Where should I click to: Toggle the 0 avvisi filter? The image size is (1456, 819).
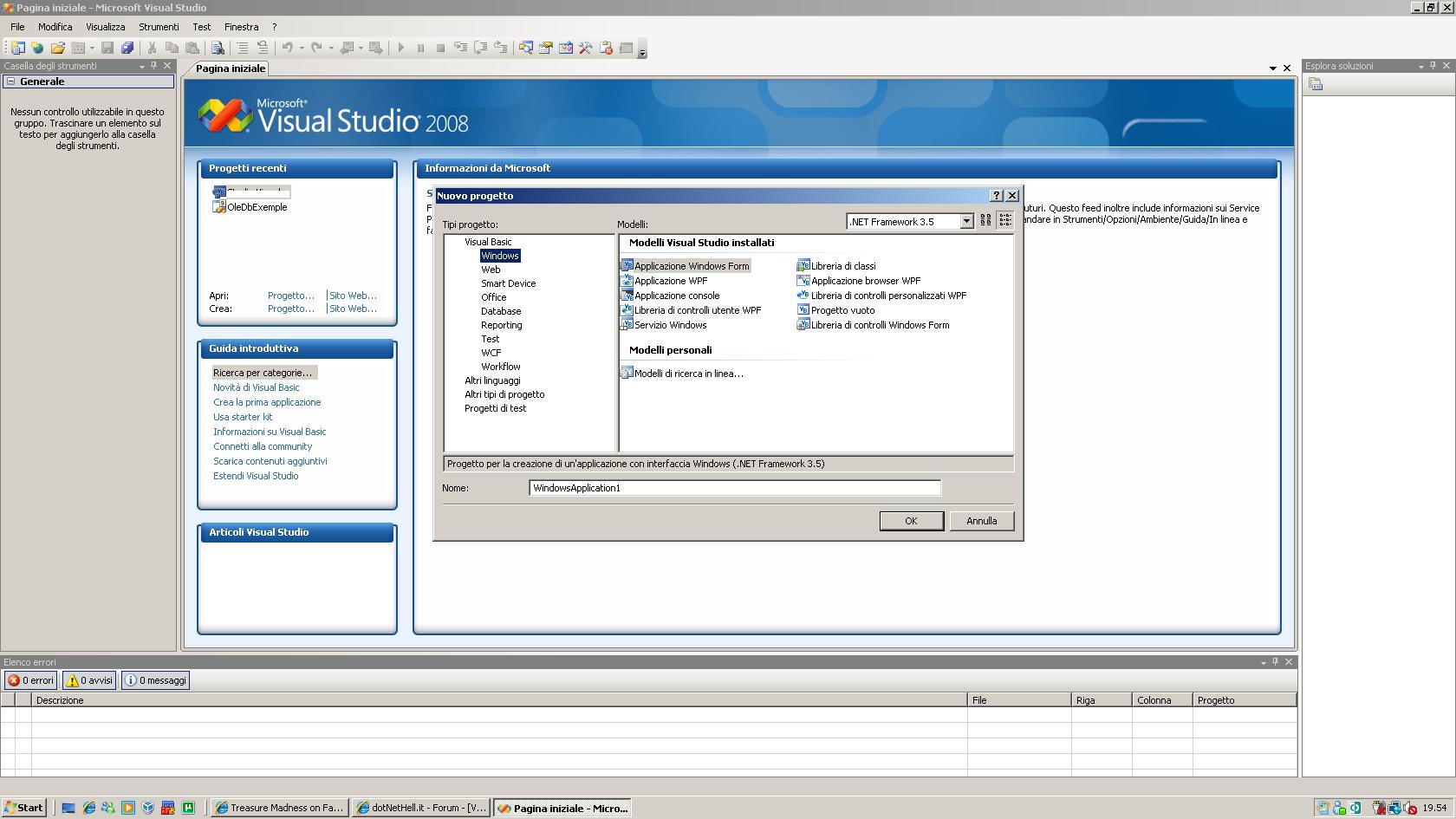point(90,680)
